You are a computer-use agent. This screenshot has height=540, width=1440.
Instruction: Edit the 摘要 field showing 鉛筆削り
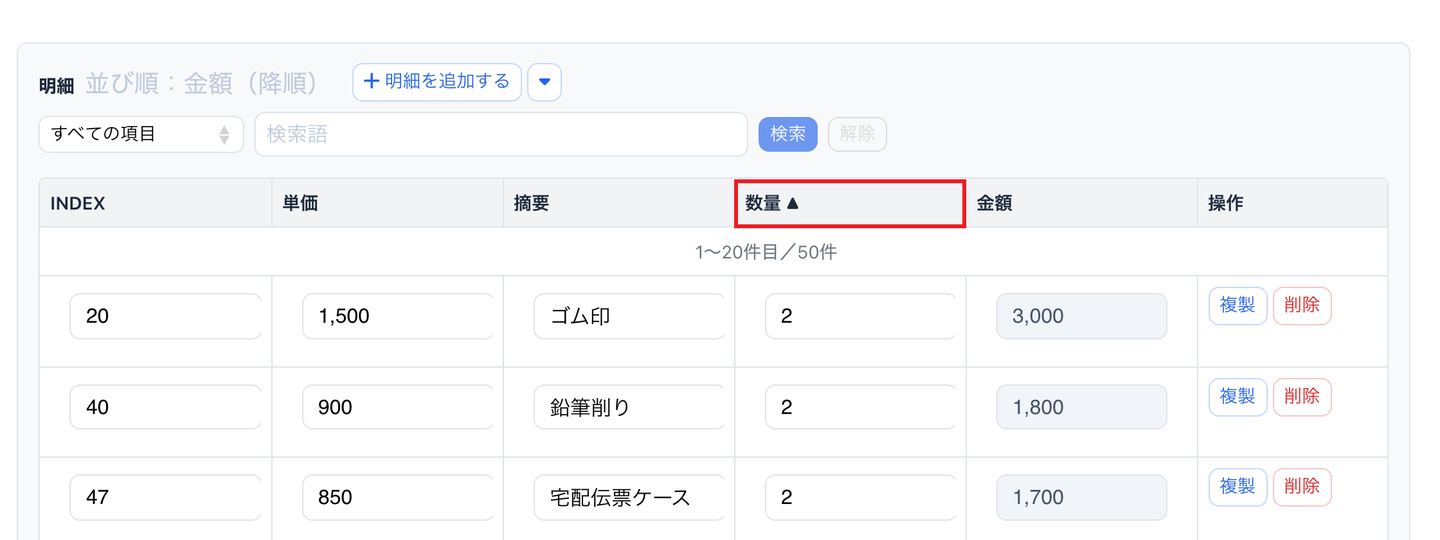630,407
